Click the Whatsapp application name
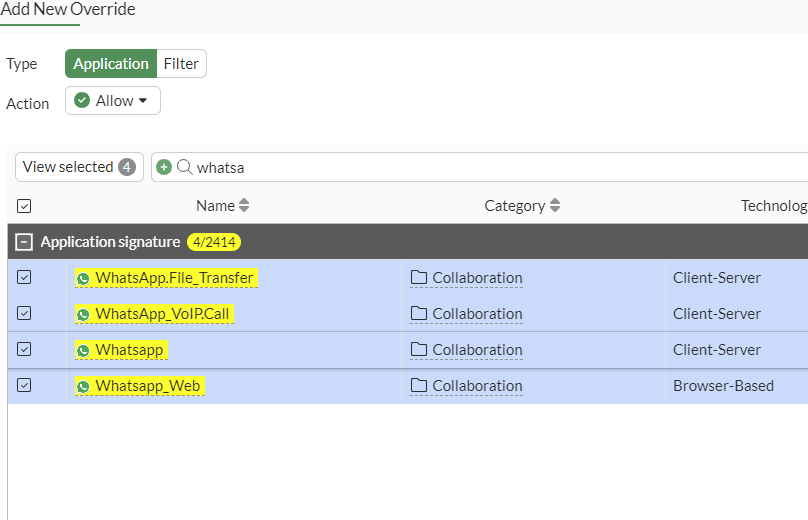The height and width of the screenshot is (520, 808). [x=129, y=350]
